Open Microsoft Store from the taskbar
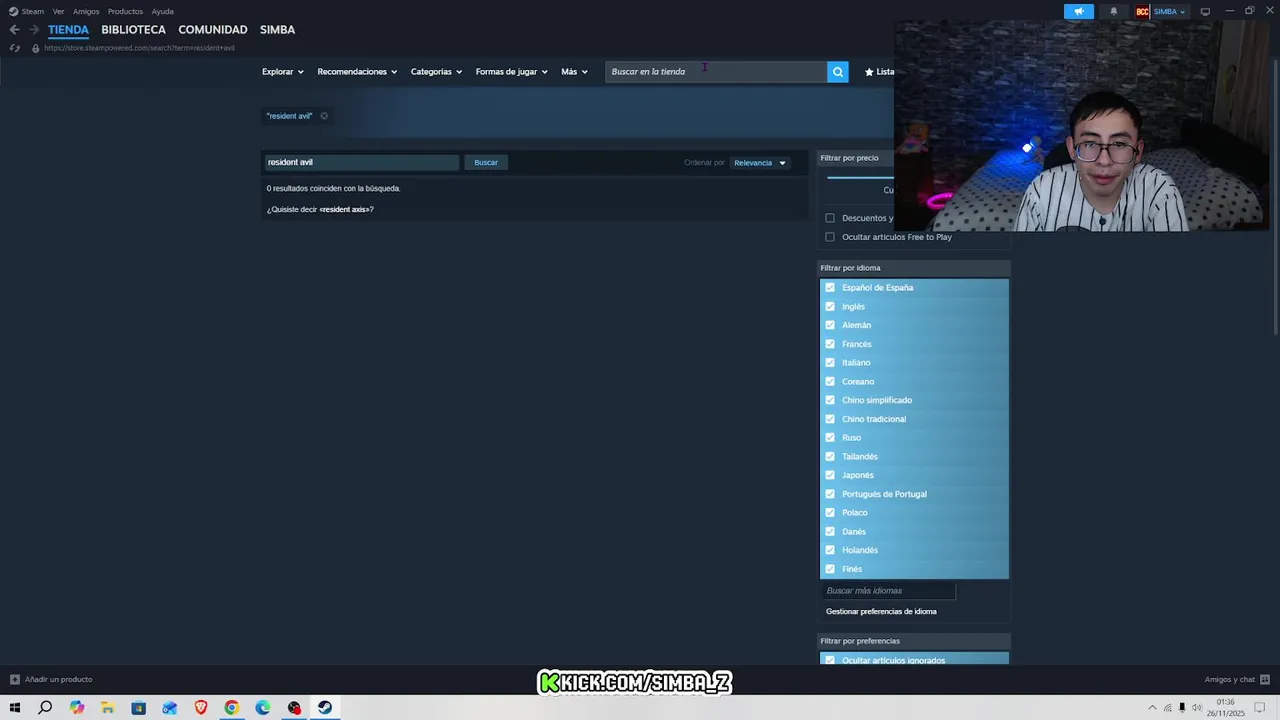The image size is (1280, 720). [x=138, y=708]
